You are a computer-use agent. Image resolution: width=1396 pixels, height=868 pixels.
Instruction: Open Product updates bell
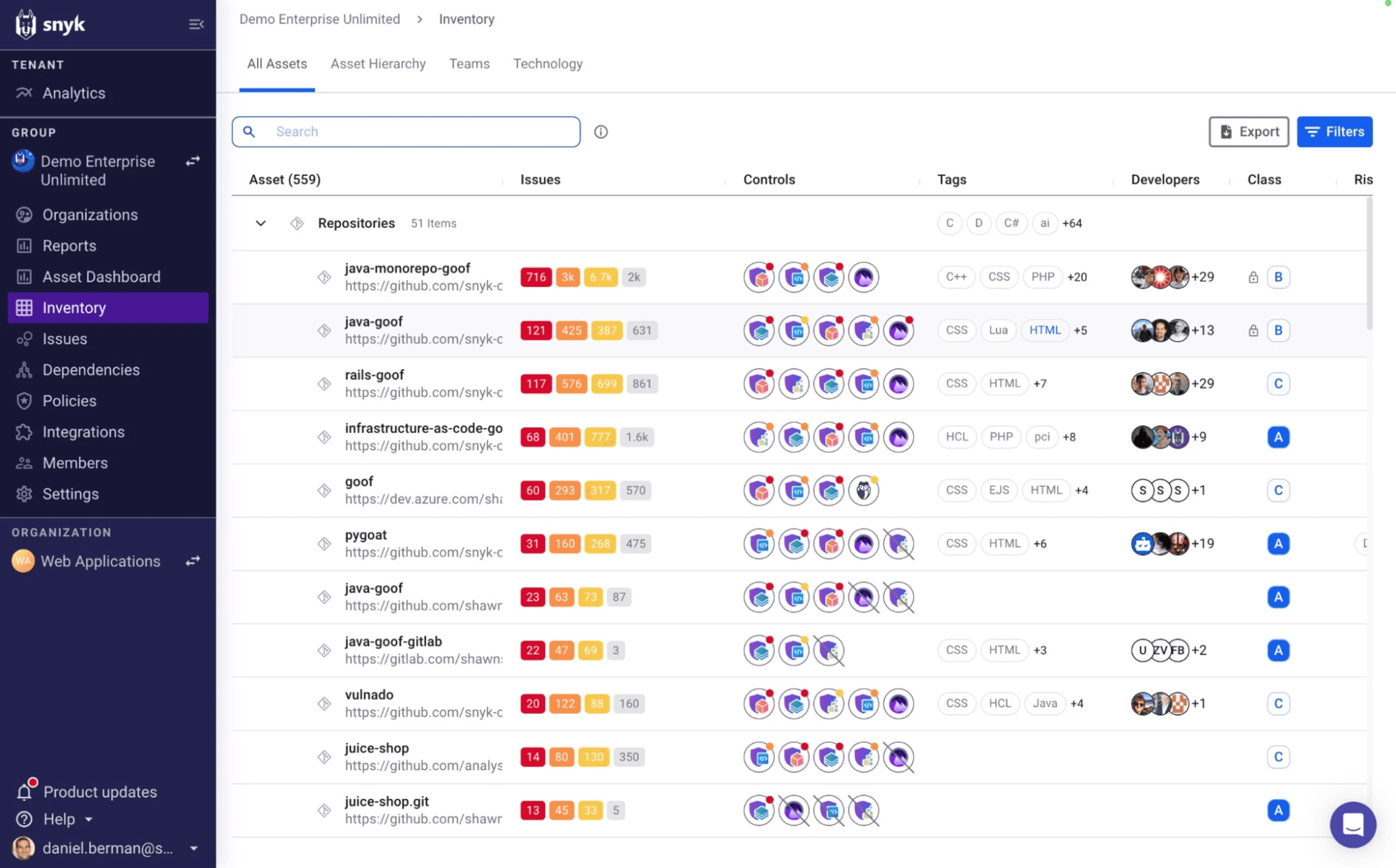coord(24,792)
